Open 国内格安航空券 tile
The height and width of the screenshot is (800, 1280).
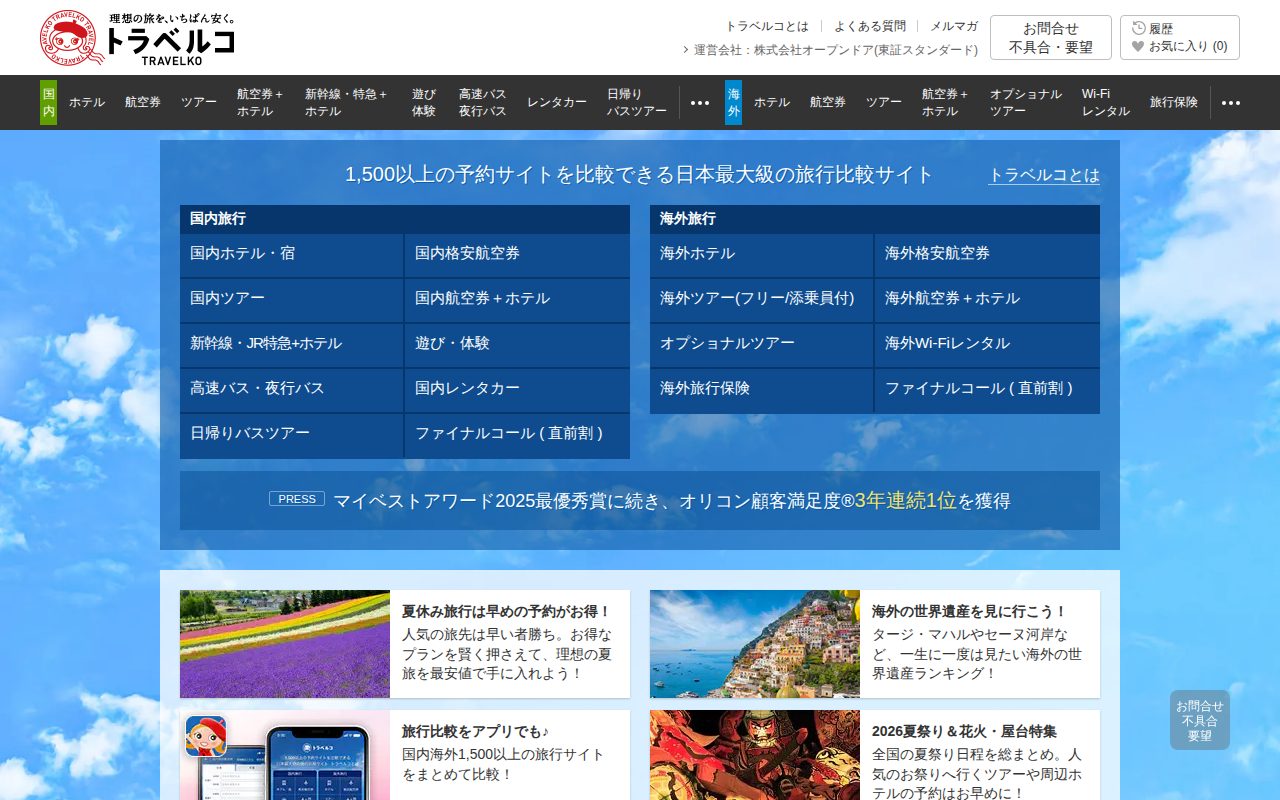tap(517, 255)
